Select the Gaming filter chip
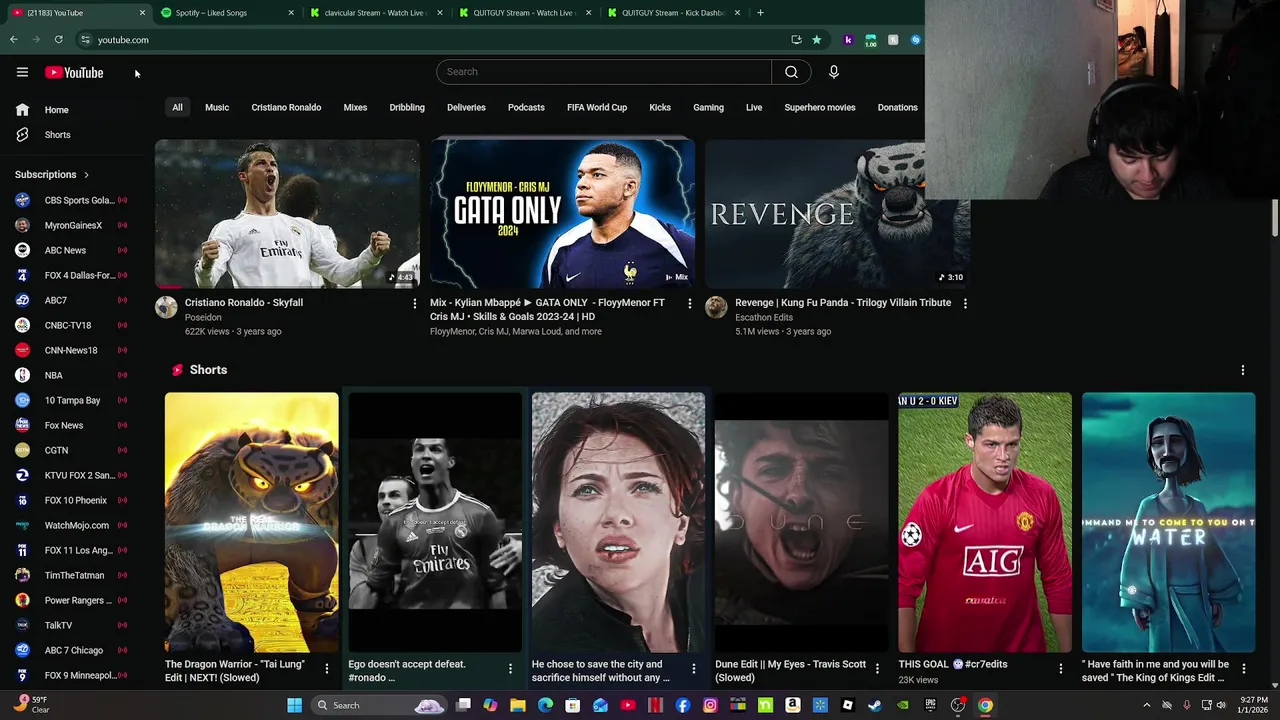 pyautogui.click(x=708, y=107)
